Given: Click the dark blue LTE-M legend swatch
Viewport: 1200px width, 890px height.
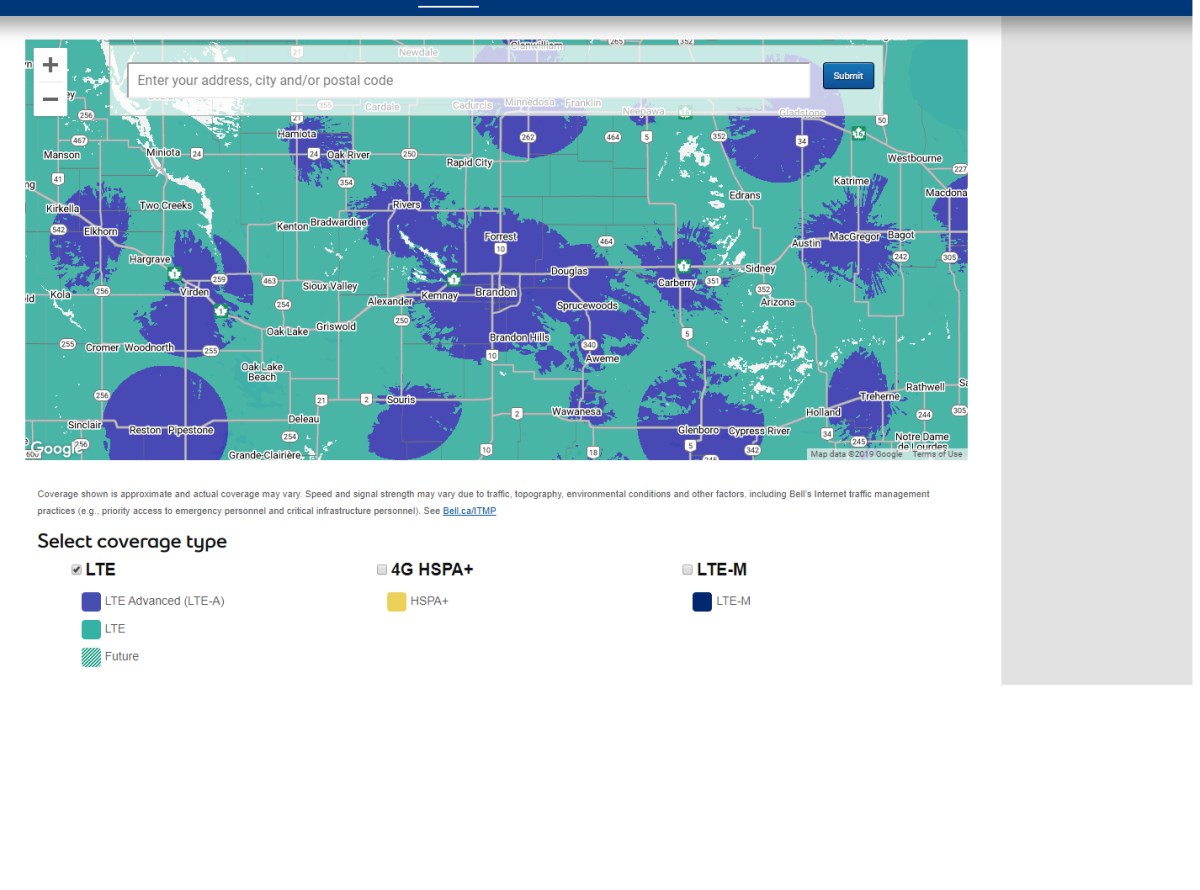Looking at the screenshot, I should click(702, 602).
